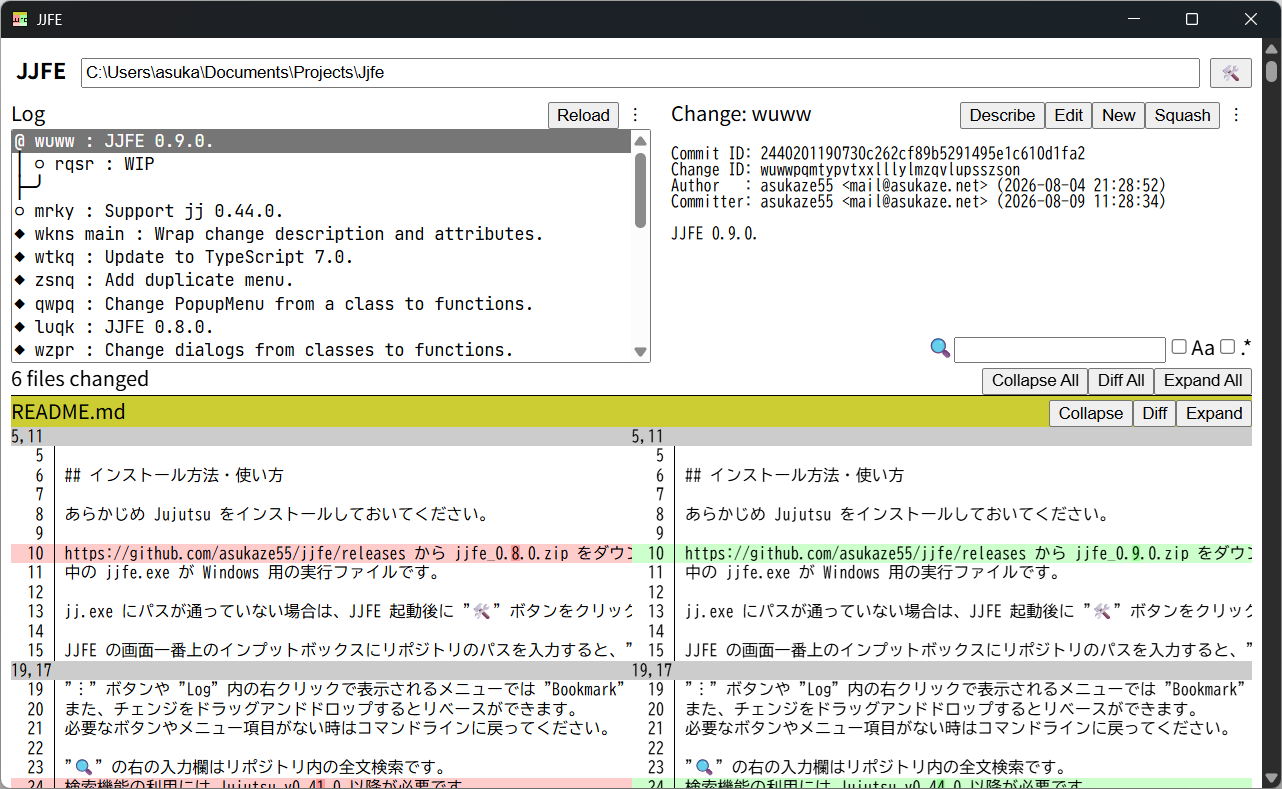Viewport: 1282px width, 789px height.
Task: Click Expand All
Action: [x=1203, y=380]
